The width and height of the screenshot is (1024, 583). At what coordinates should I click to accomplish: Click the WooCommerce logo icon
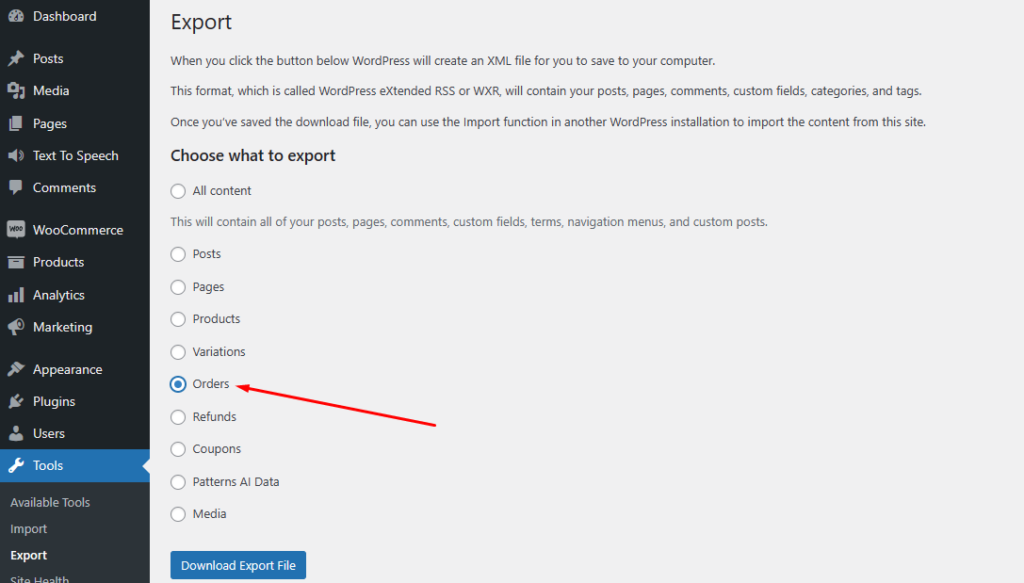pos(16,230)
